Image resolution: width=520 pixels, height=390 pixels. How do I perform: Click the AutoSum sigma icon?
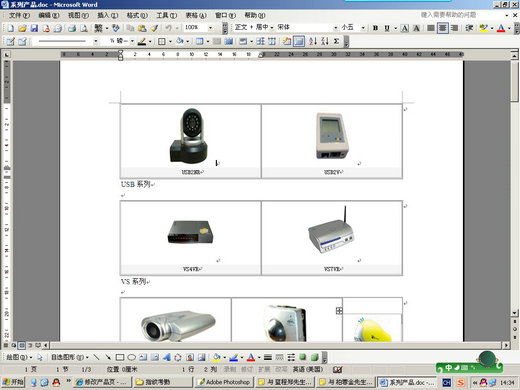[x=337, y=41]
